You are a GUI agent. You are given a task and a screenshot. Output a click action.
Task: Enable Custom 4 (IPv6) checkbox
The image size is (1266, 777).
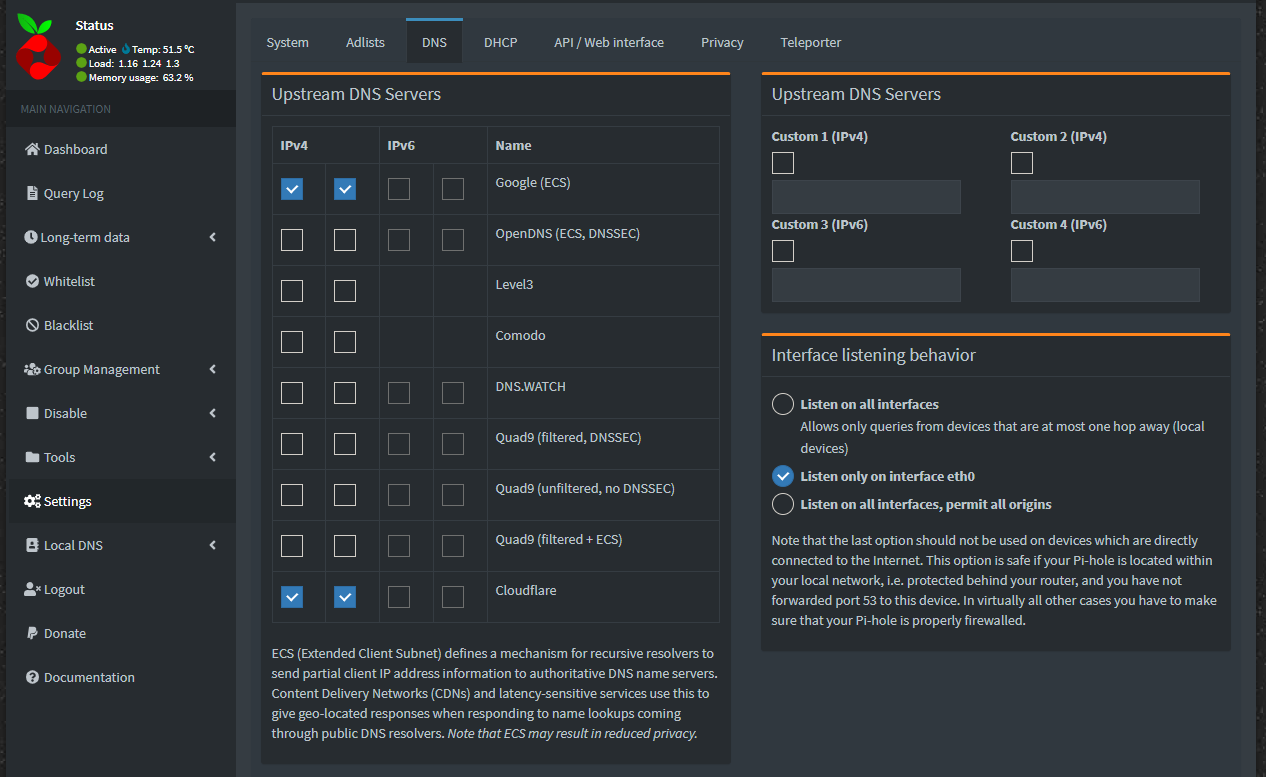pos(1022,251)
